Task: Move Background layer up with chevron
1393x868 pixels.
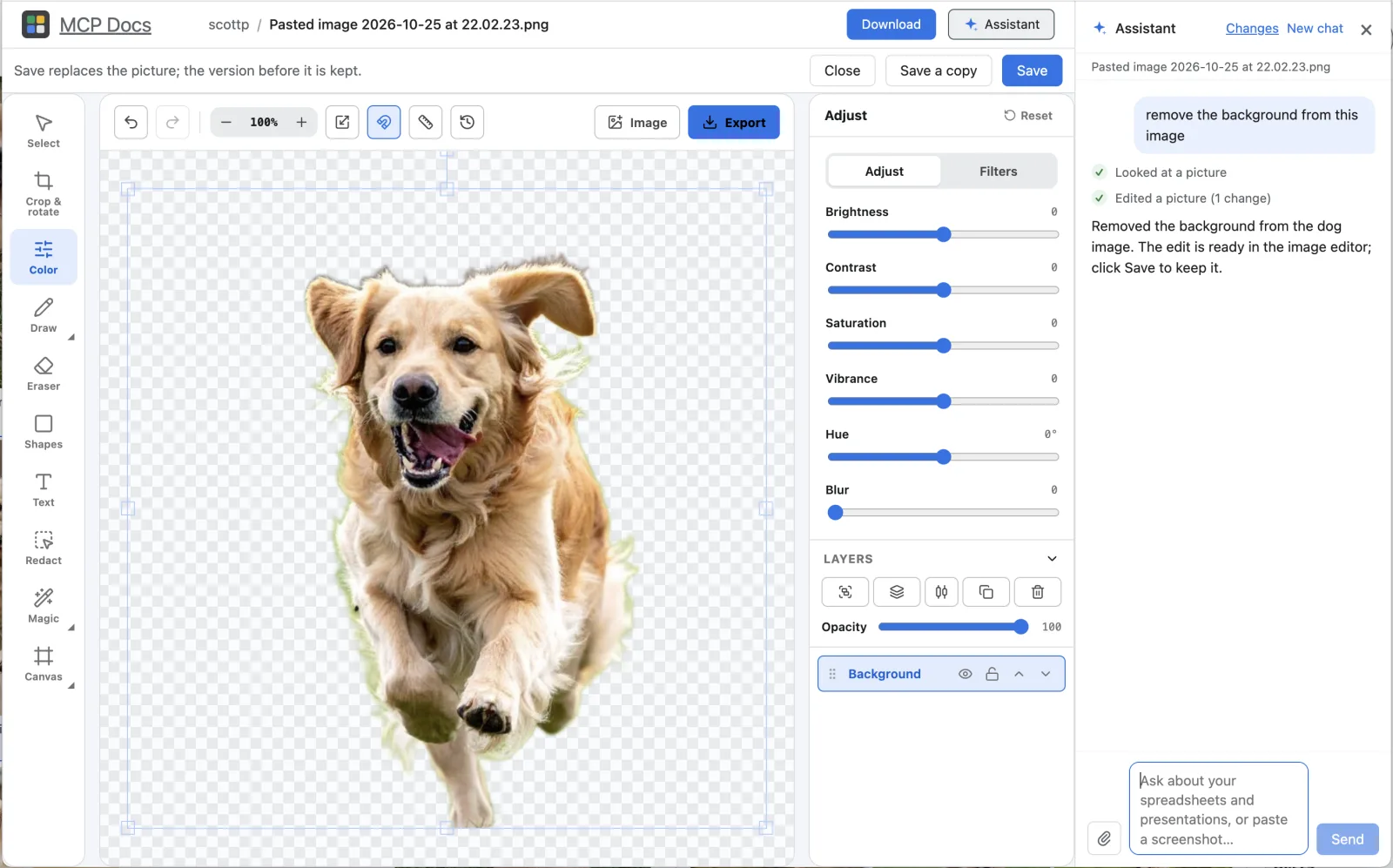Action: 1019,674
